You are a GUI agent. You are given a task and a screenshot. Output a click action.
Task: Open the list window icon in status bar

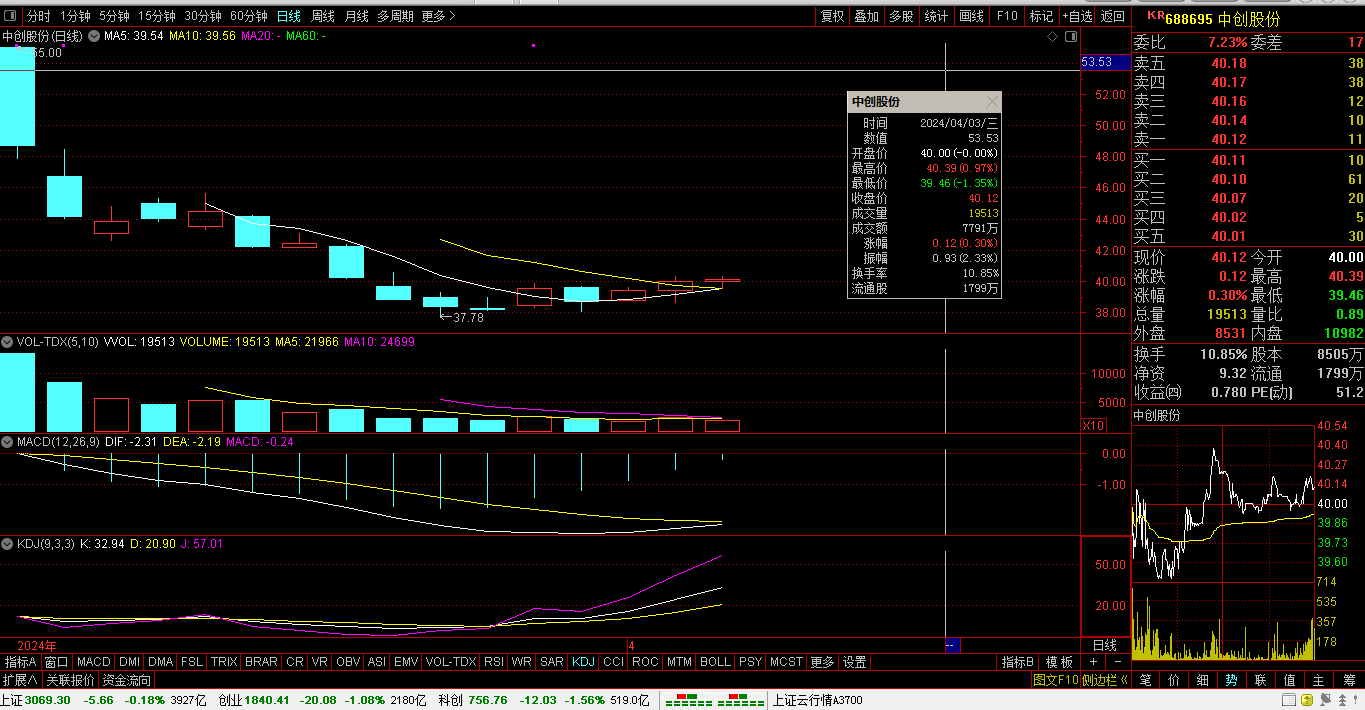(1289, 700)
